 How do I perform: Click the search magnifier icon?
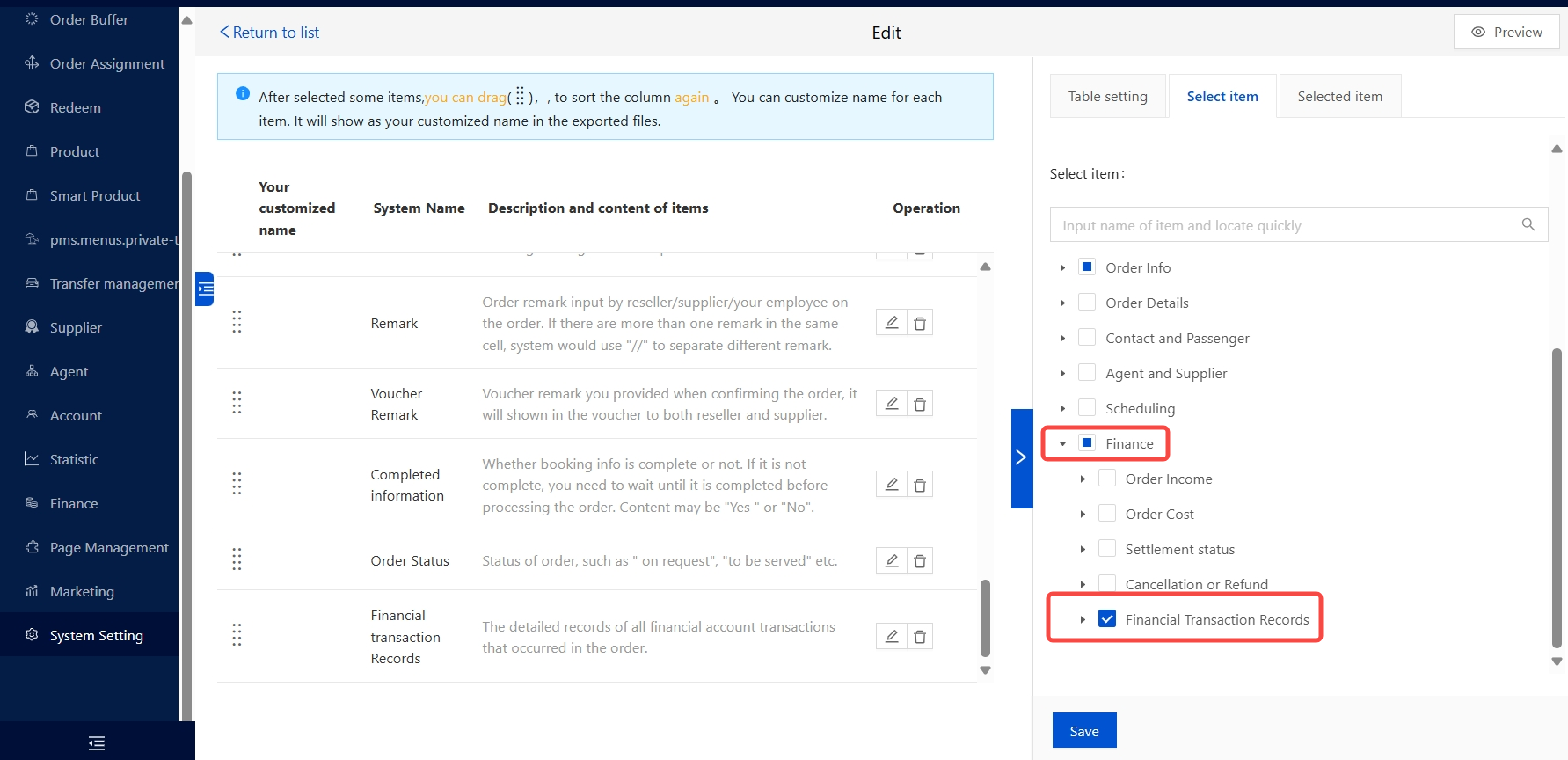click(1528, 225)
